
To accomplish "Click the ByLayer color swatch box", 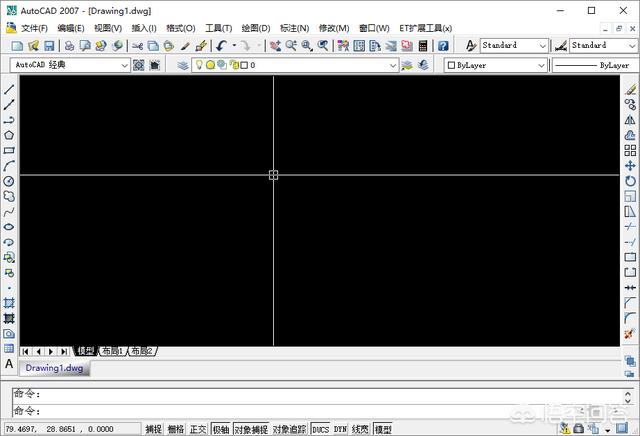I will point(451,65).
